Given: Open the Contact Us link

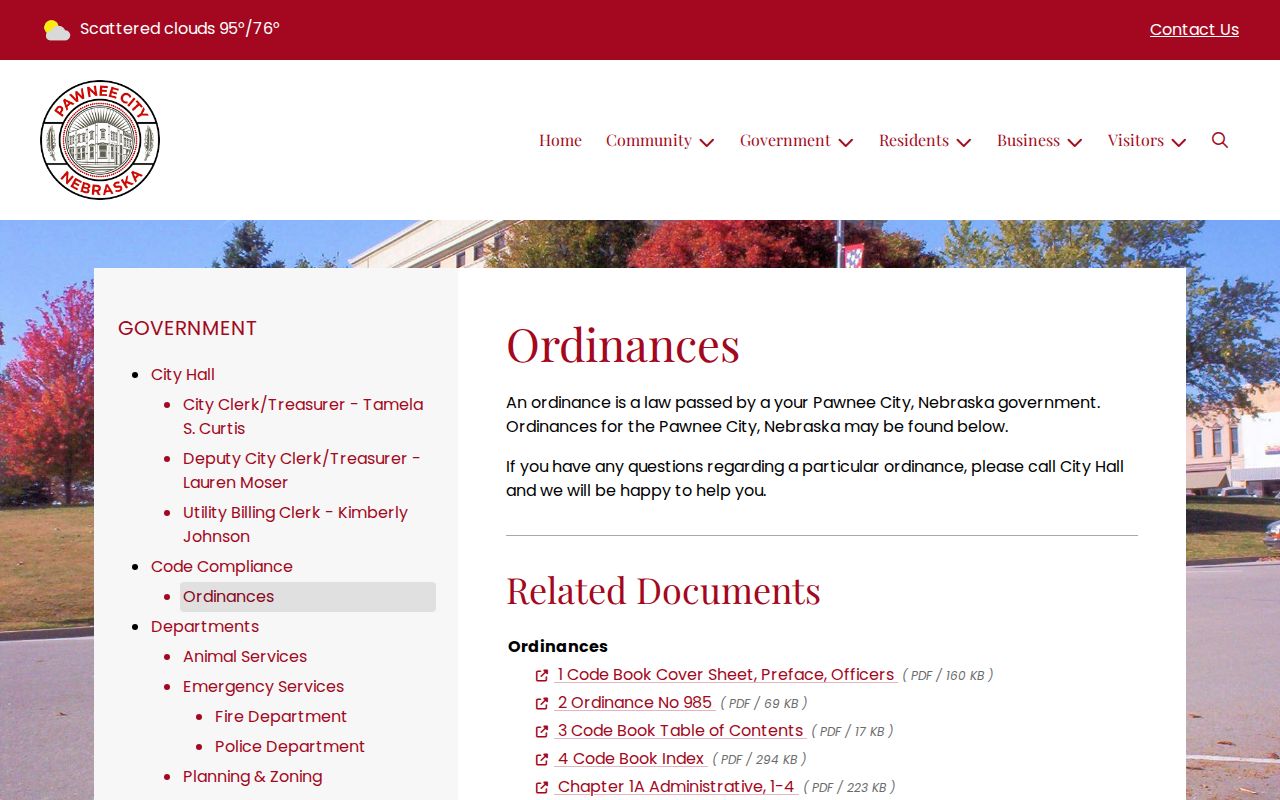Looking at the screenshot, I should (1194, 30).
